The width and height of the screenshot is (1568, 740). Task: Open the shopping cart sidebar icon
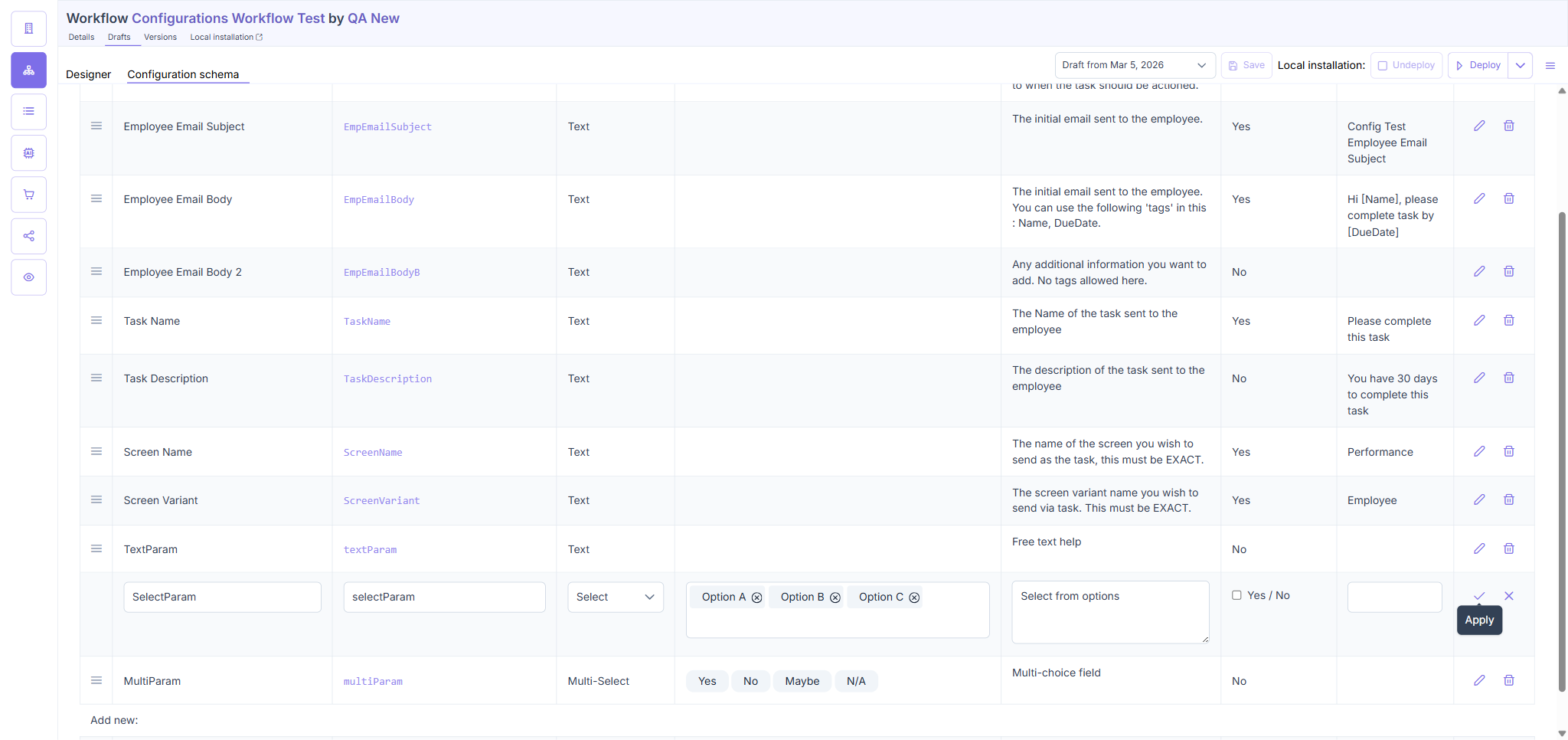click(28, 195)
